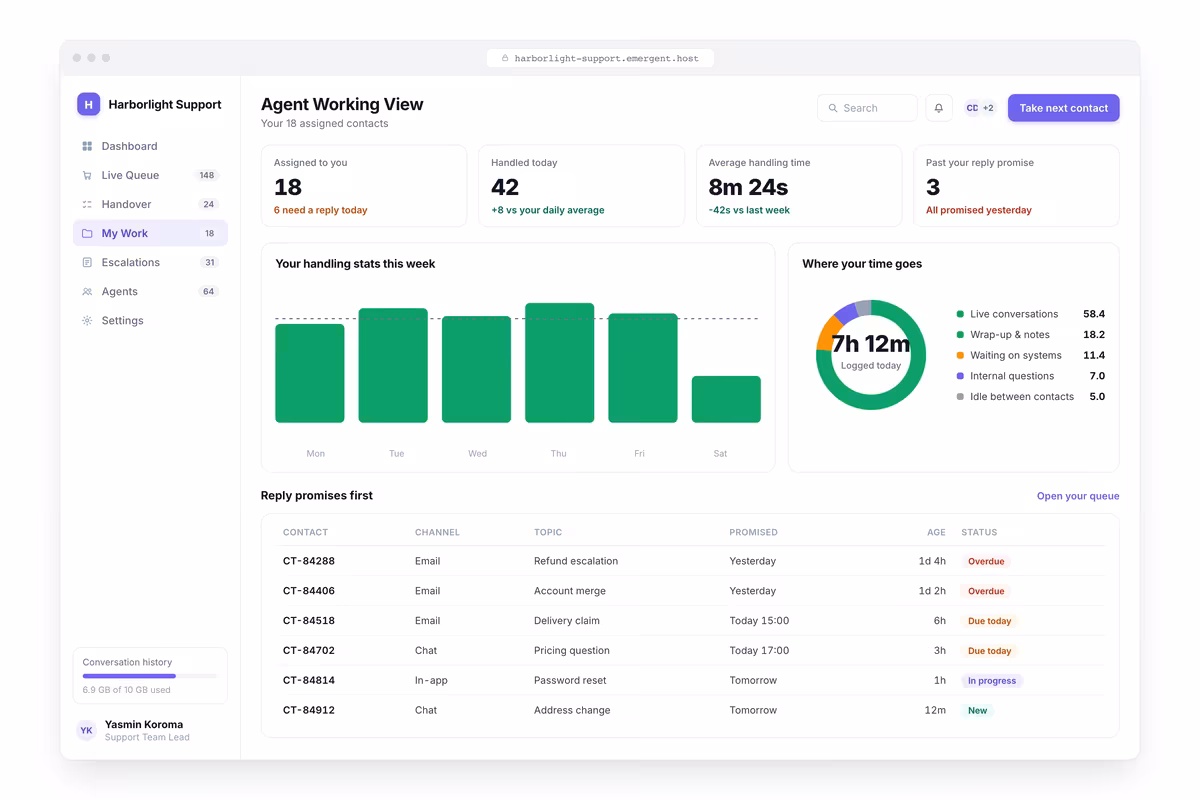This screenshot has height=800, width=1200.
Task: Click the Live Queue cart icon
Action: point(87,175)
